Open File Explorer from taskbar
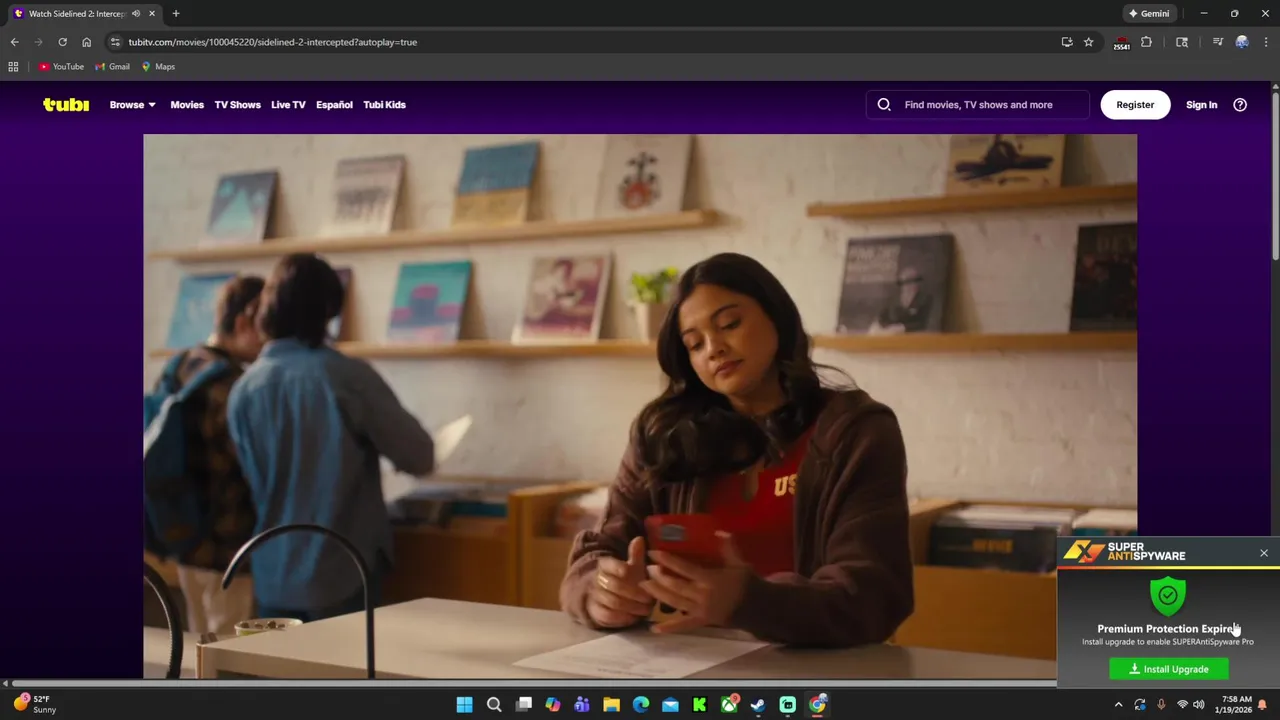The width and height of the screenshot is (1280, 720). pyautogui.click(x=611, y=705)
